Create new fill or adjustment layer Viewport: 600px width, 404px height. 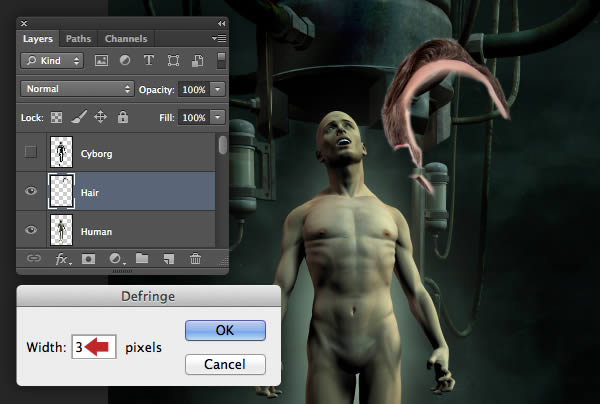116,259
